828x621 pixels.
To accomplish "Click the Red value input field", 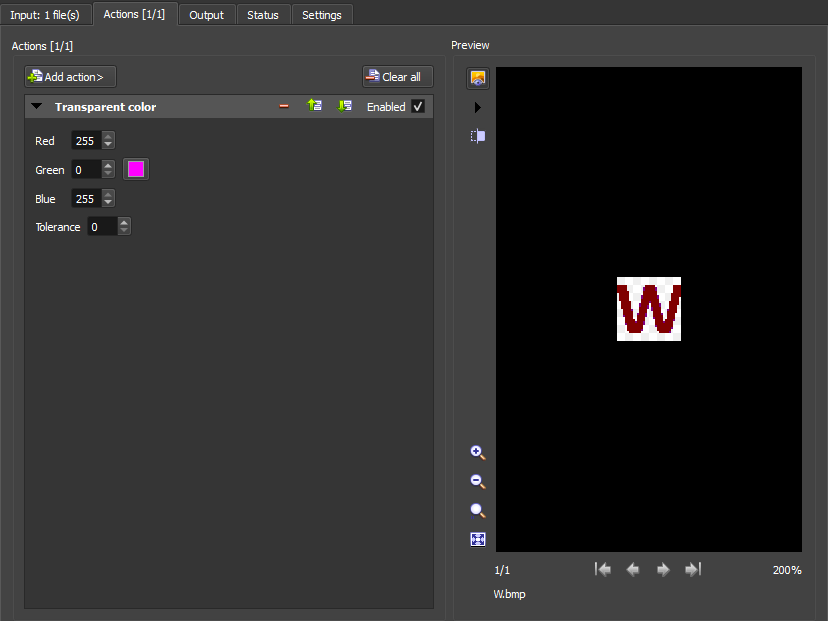I will point(86,141).
